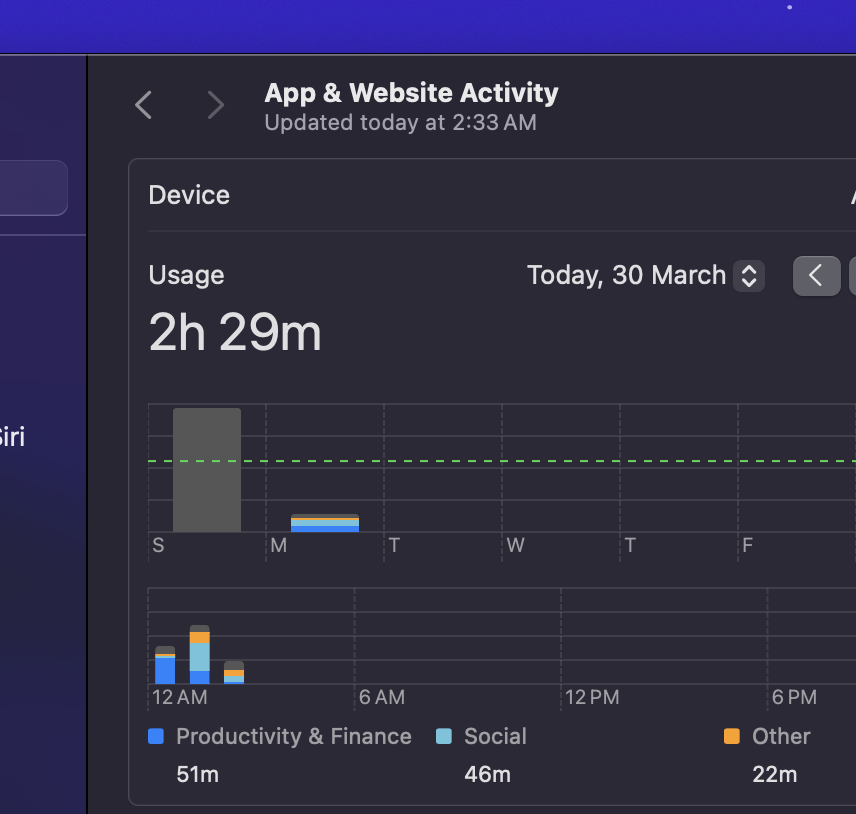The image size is (856, 814).
Task: Click the back navigation chevron
Action: pos(143,105)
